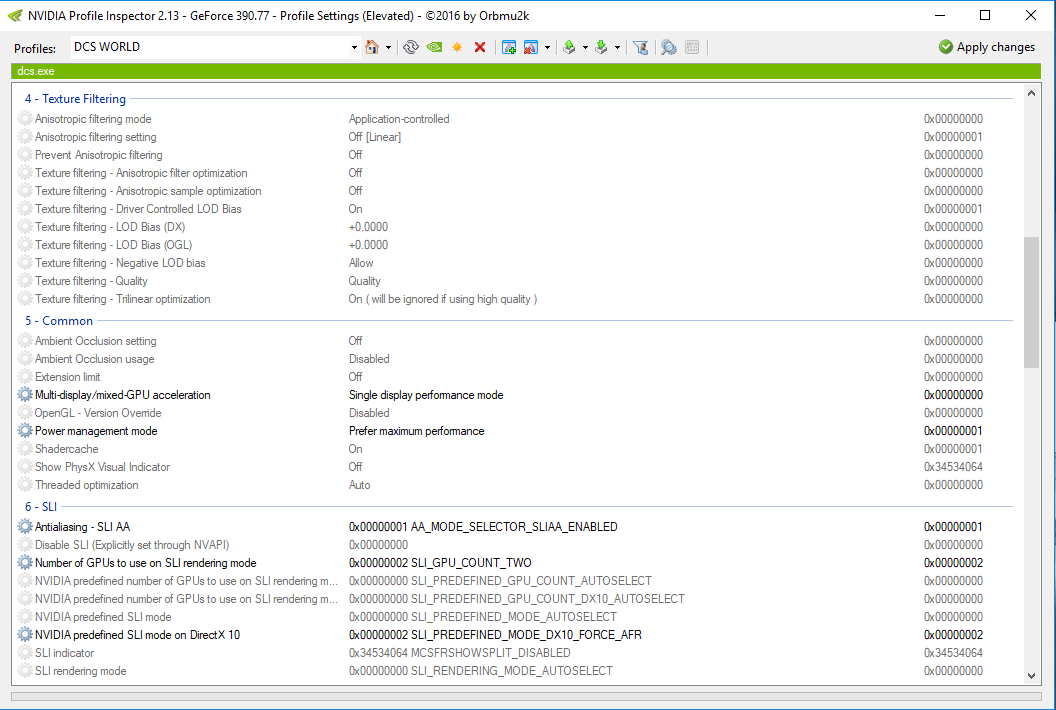The height and width of the screenshot is (710, 1056).
Task: Click gear icon beside Power management mode
Action: [25, 430]
